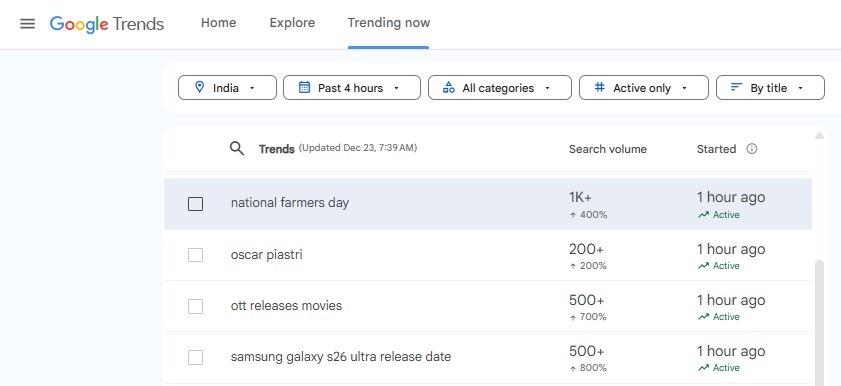Click the up arrow next to 800%
The height and width of the screenshot is (386, 841).
coord(573,368)
